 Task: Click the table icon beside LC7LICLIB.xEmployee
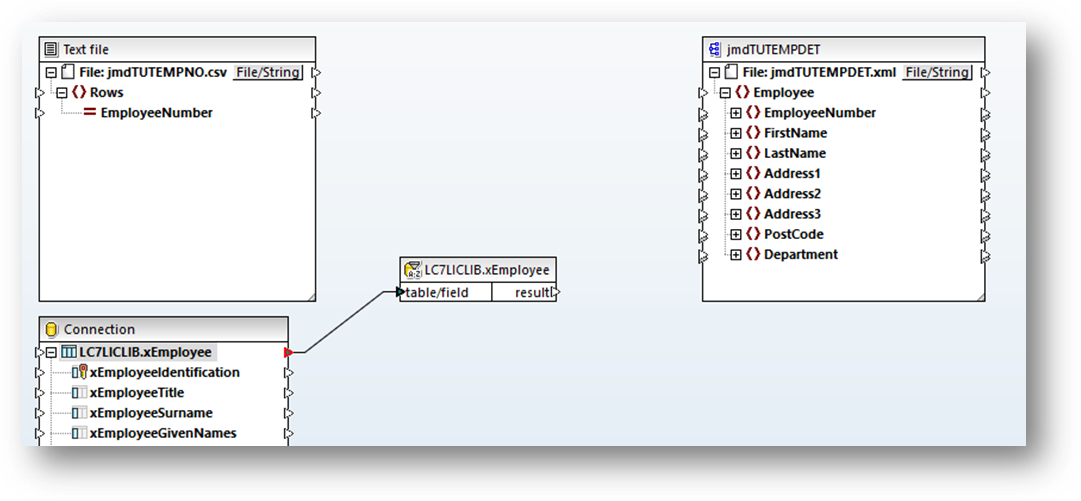[69, 352]
